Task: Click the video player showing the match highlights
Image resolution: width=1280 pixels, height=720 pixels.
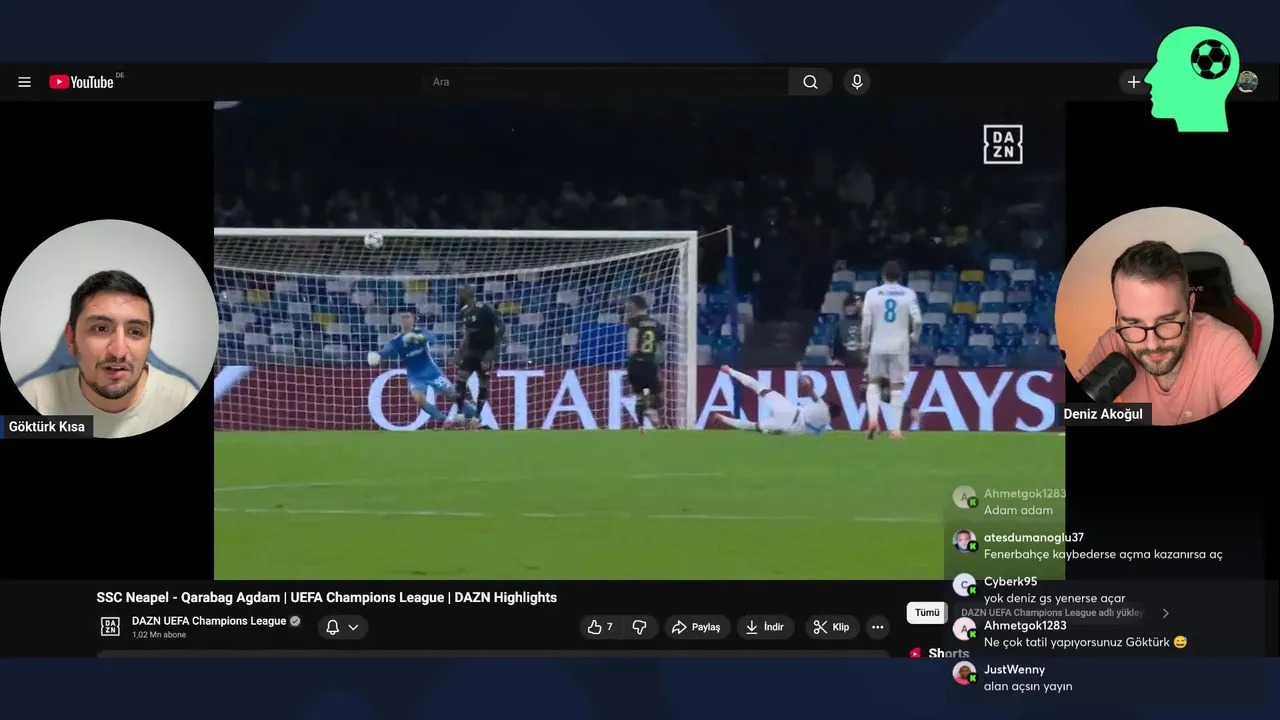Action: click(639, 340)
